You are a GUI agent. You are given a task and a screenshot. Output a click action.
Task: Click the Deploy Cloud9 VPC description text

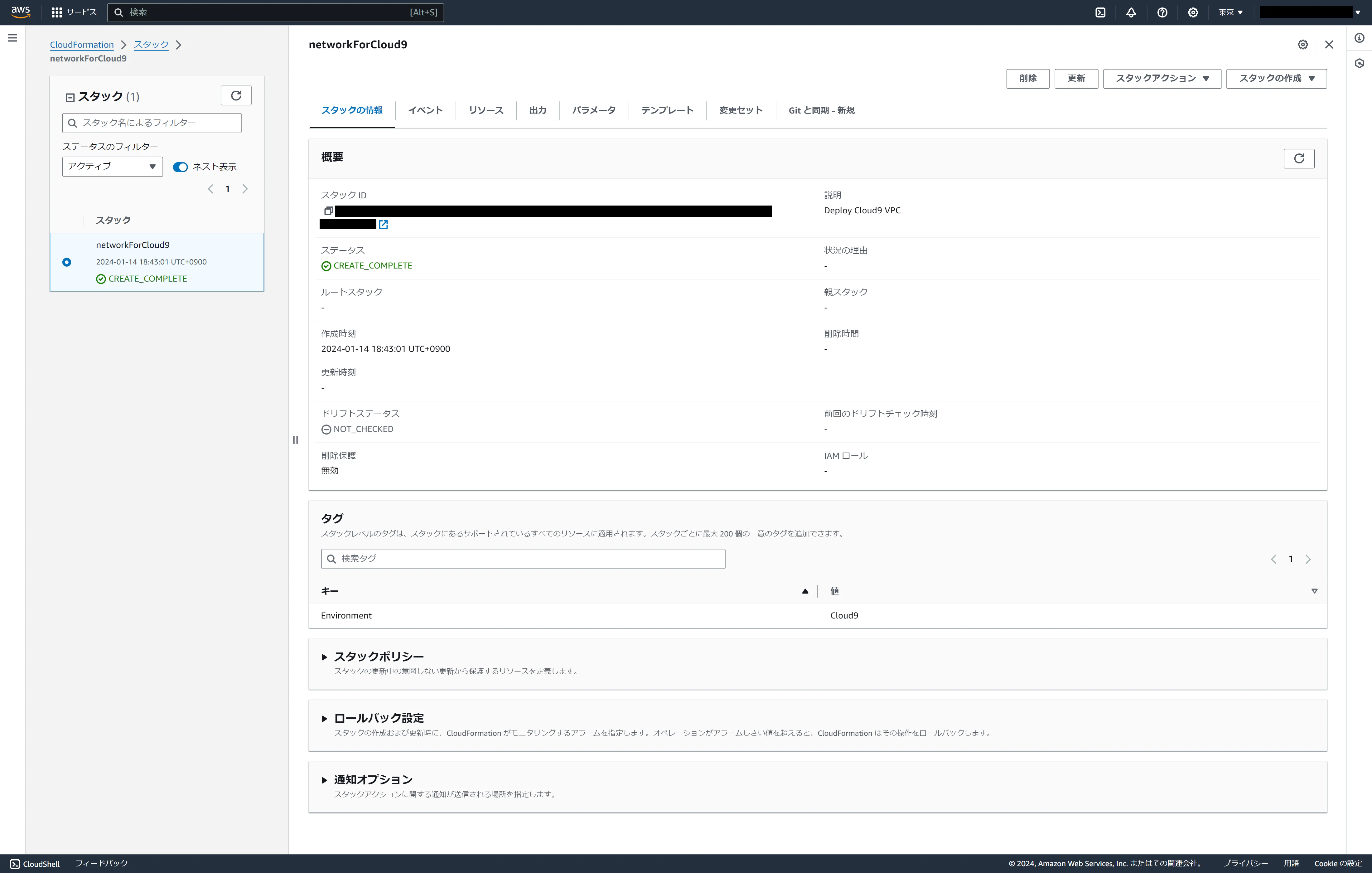[862, 210]
